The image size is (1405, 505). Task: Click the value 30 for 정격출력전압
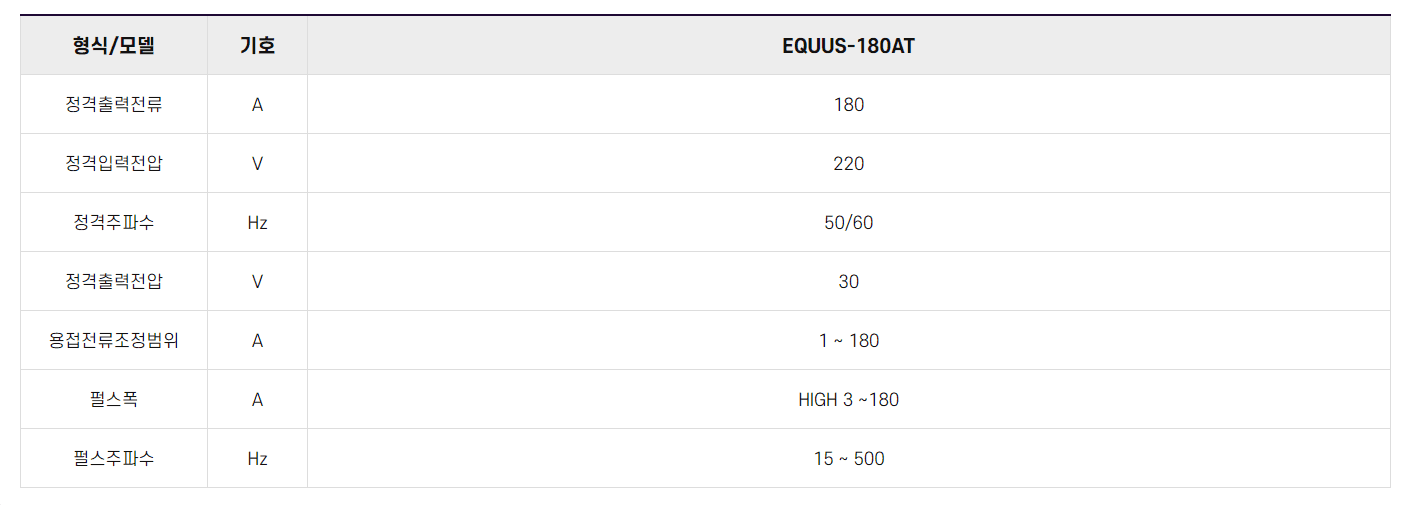pyautogui.click(x=848, y=281)
